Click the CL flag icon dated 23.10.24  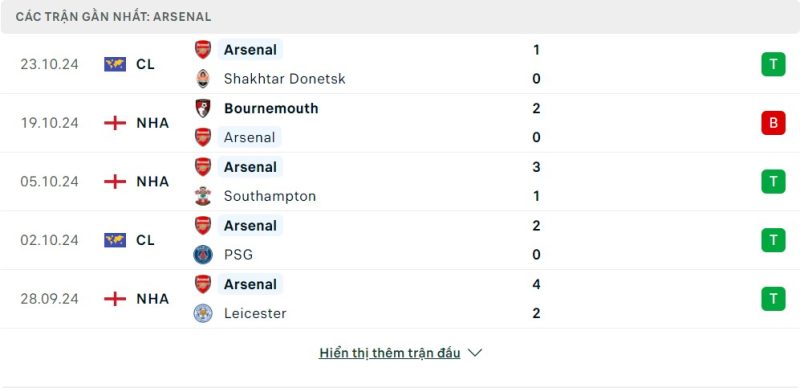pyautogui.click(x=115, y=64)
